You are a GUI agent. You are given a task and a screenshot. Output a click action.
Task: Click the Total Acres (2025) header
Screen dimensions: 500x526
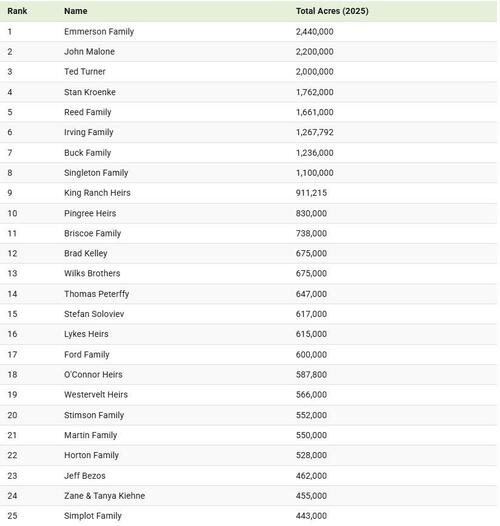coord(332,11)
